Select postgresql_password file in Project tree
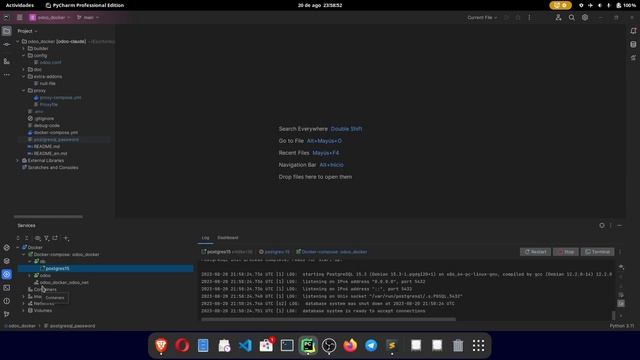 click(x=56, y=140)
